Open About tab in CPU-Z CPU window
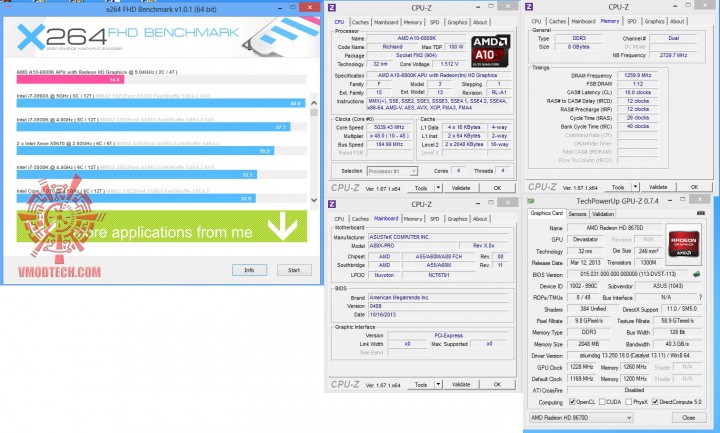This screenshot has height=433, width=720. coord(480,22)
